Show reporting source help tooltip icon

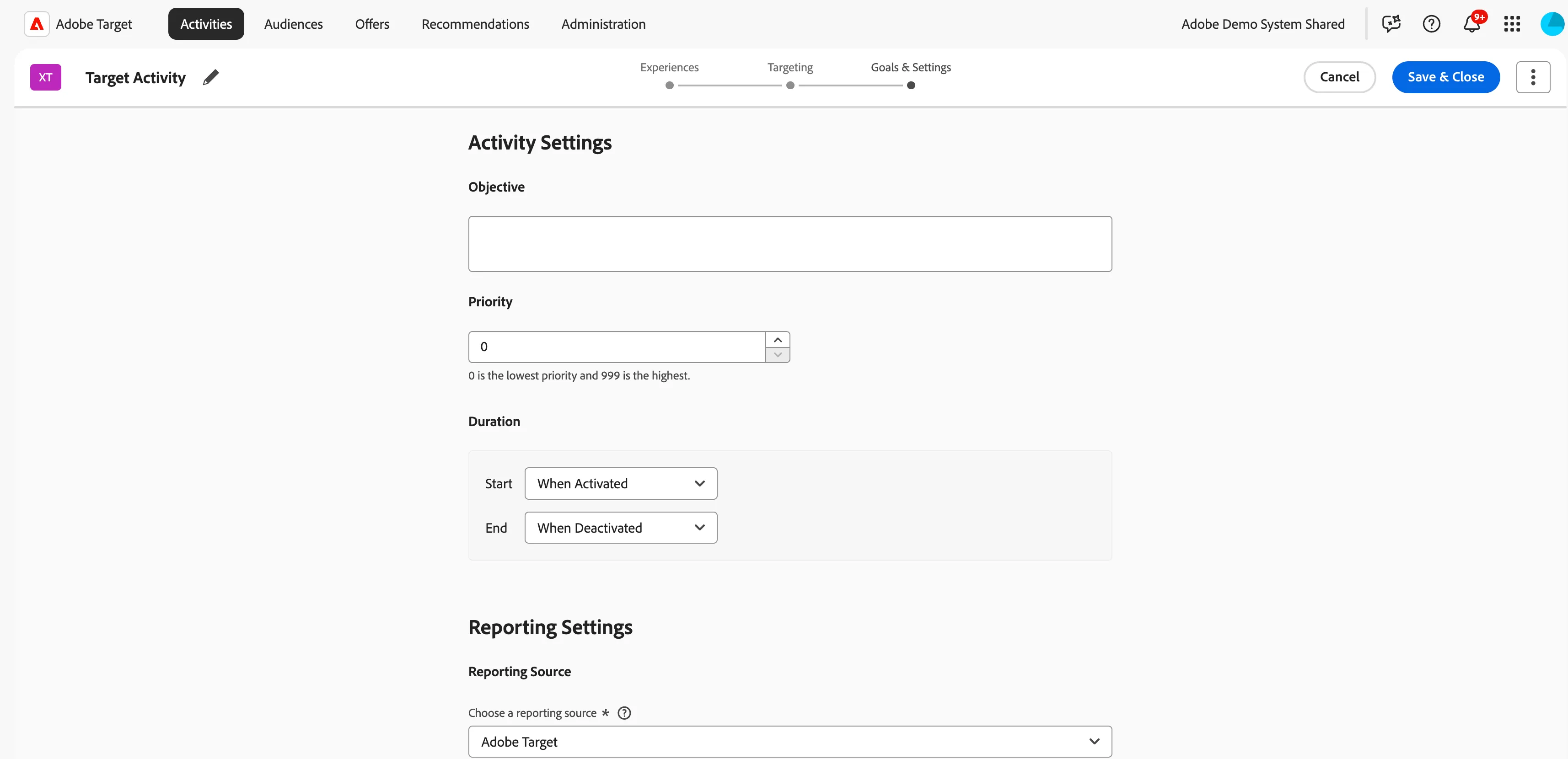pyautogui.click(x=624, y=713)
